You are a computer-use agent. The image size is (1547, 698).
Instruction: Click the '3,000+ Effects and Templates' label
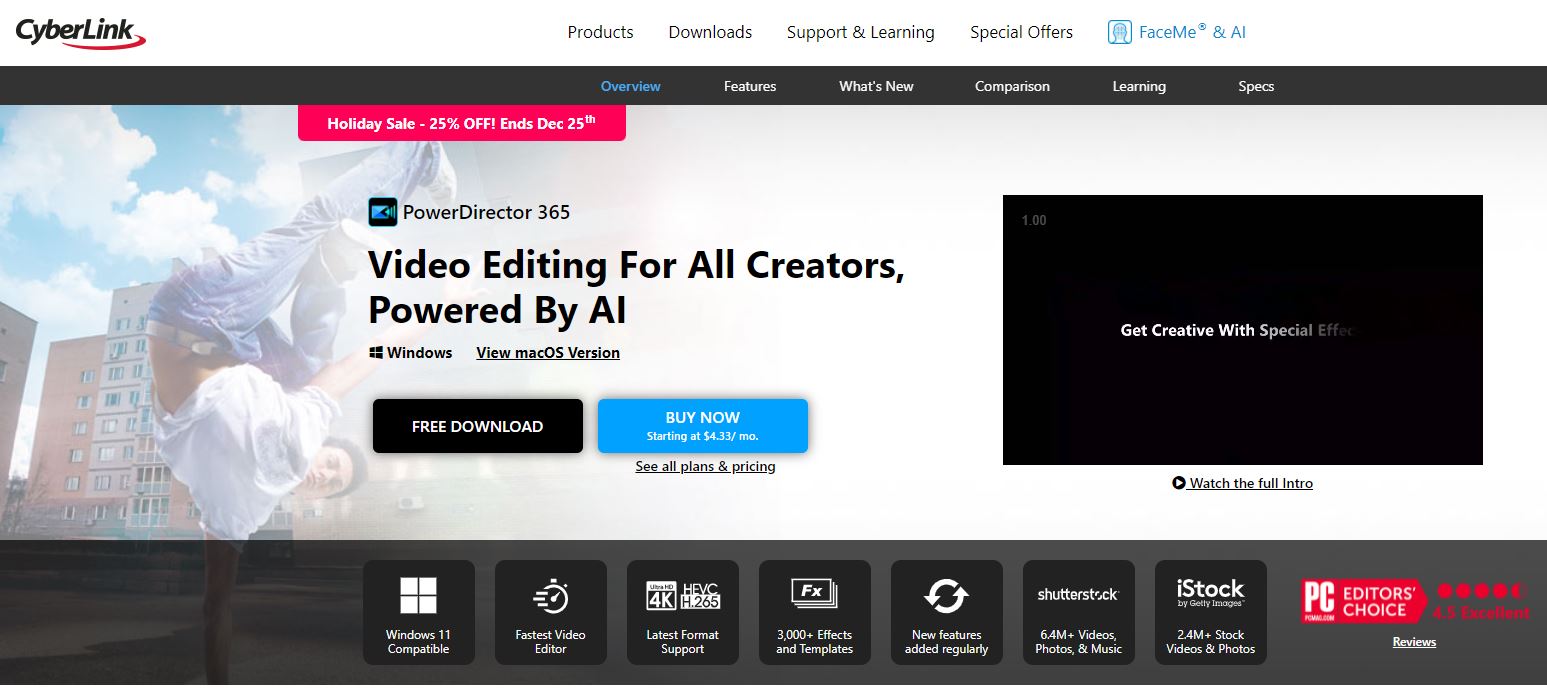point(814,642)
